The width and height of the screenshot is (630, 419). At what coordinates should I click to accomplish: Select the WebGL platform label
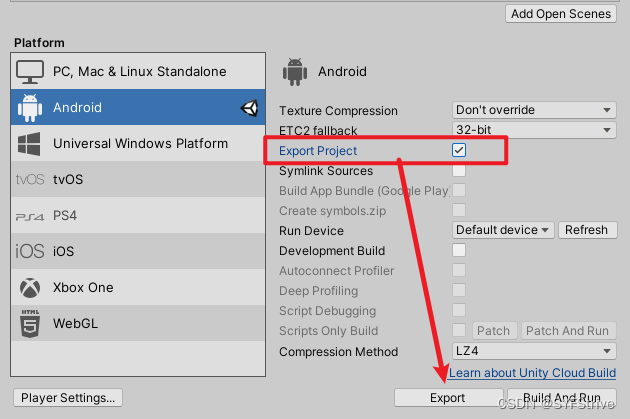pyautogui.click(x=76, y=323)
